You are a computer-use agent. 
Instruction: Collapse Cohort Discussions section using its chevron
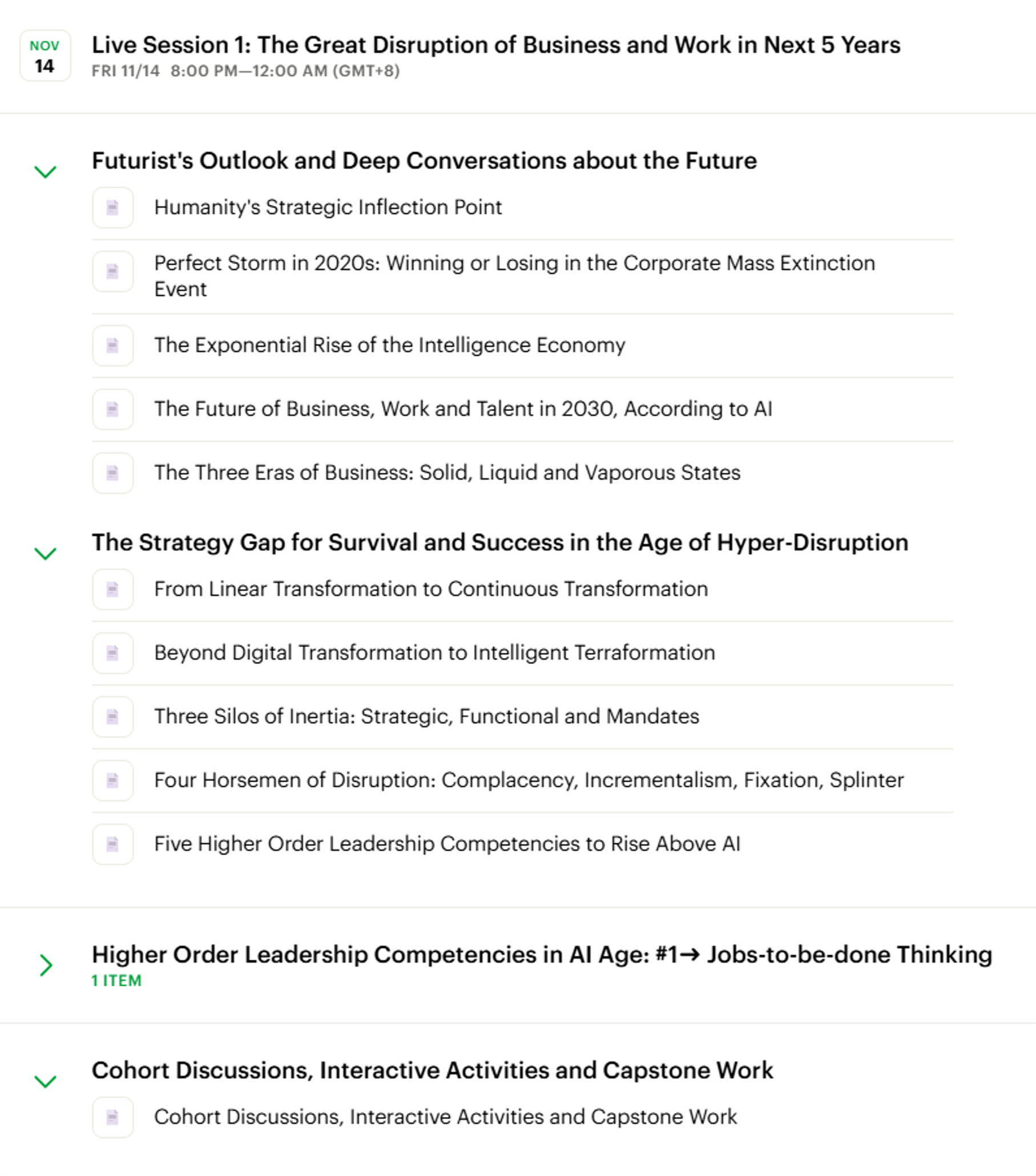coord(46,1081)
